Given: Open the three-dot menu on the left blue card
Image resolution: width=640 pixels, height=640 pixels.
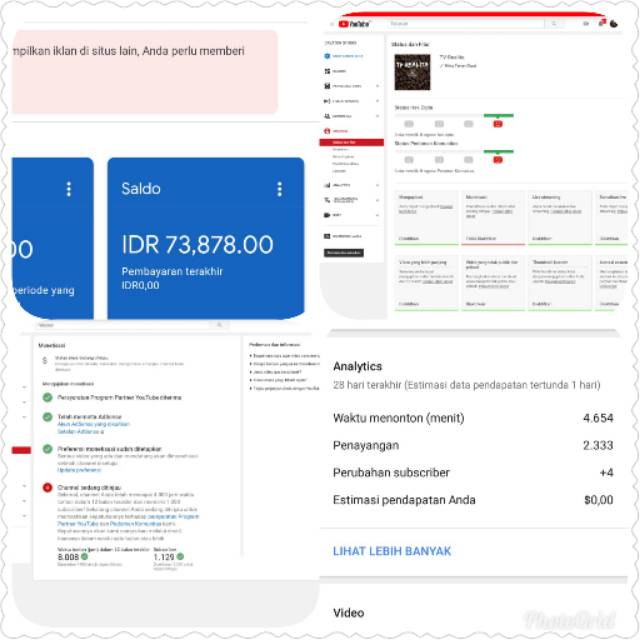Looking at the screenshot, I should tap(69, 189).
